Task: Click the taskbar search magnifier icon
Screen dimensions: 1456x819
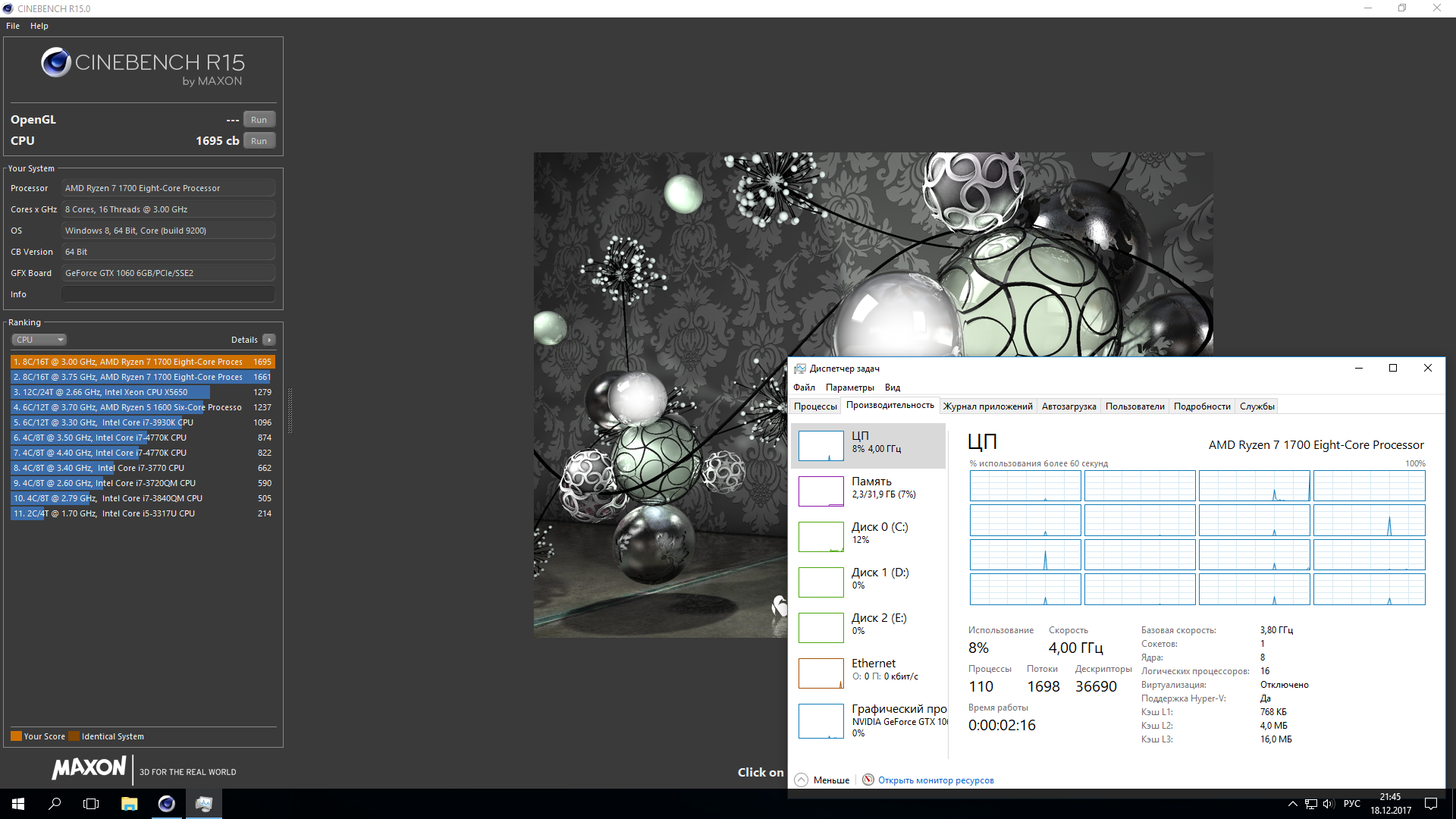Action: [x=55, y=804]
